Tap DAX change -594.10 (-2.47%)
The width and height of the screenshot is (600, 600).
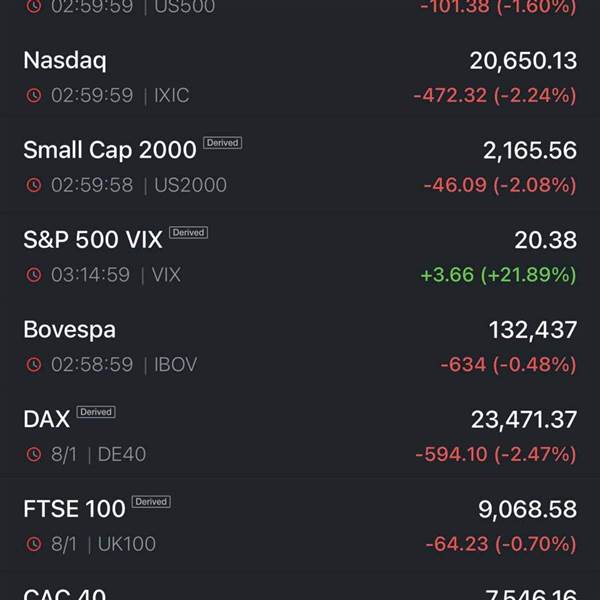(496, 454)
